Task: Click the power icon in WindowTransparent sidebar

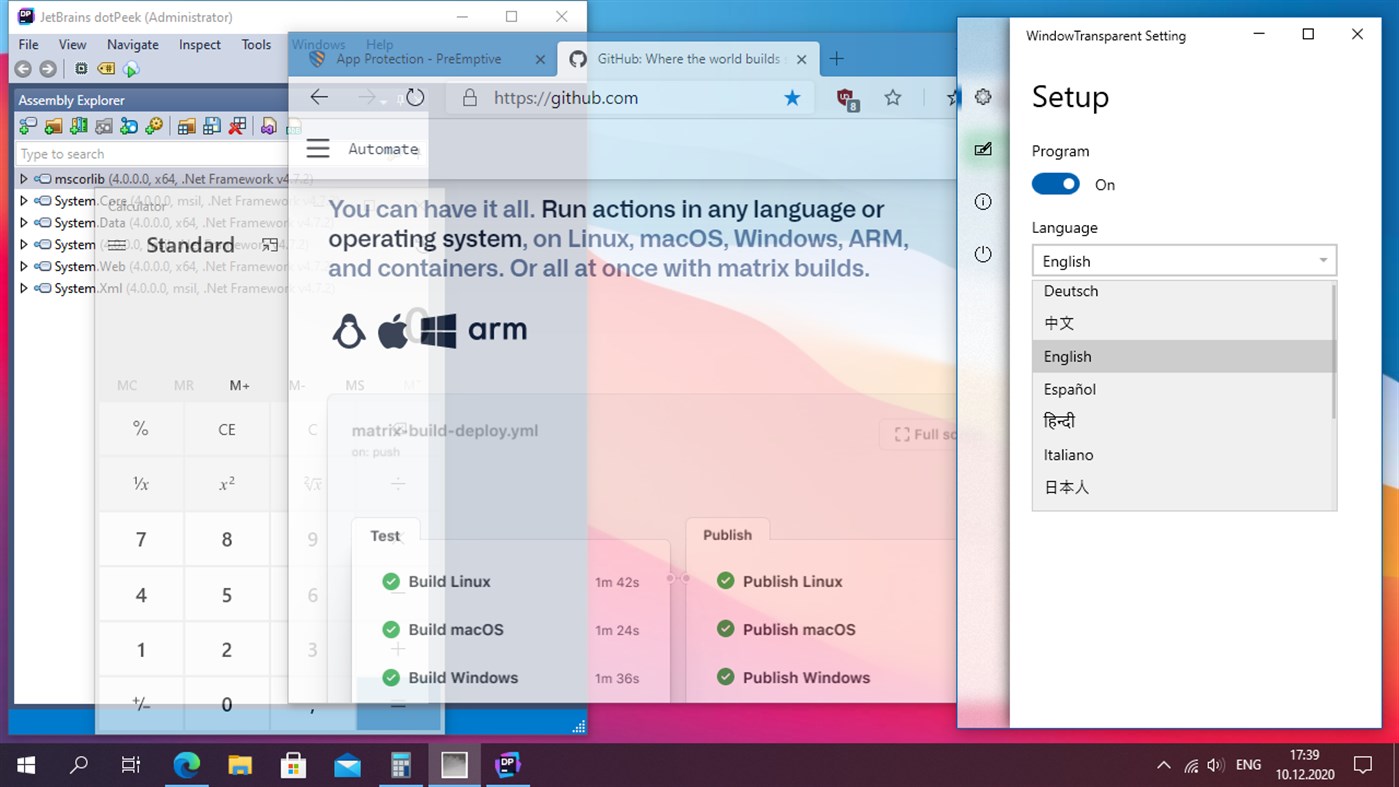Action: click(983, 253)
